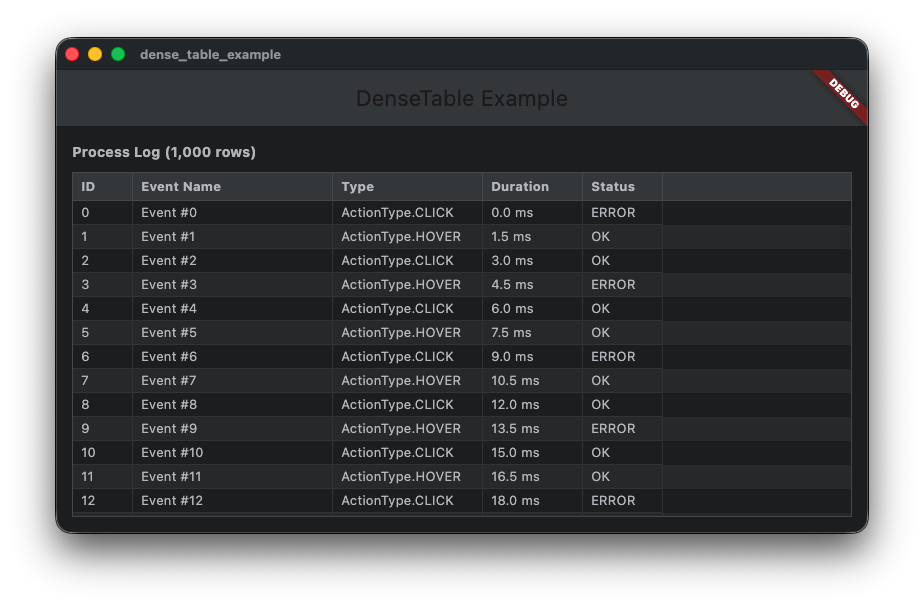Image resolution: width=924 pixels, height=607 pixels.
Task: Click ERROR status in Event #9 row
Action: coord(622,429)
